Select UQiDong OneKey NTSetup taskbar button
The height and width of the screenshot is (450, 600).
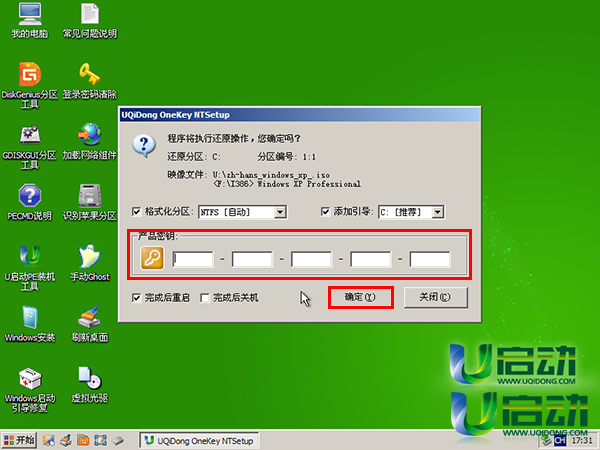[199, 441]
